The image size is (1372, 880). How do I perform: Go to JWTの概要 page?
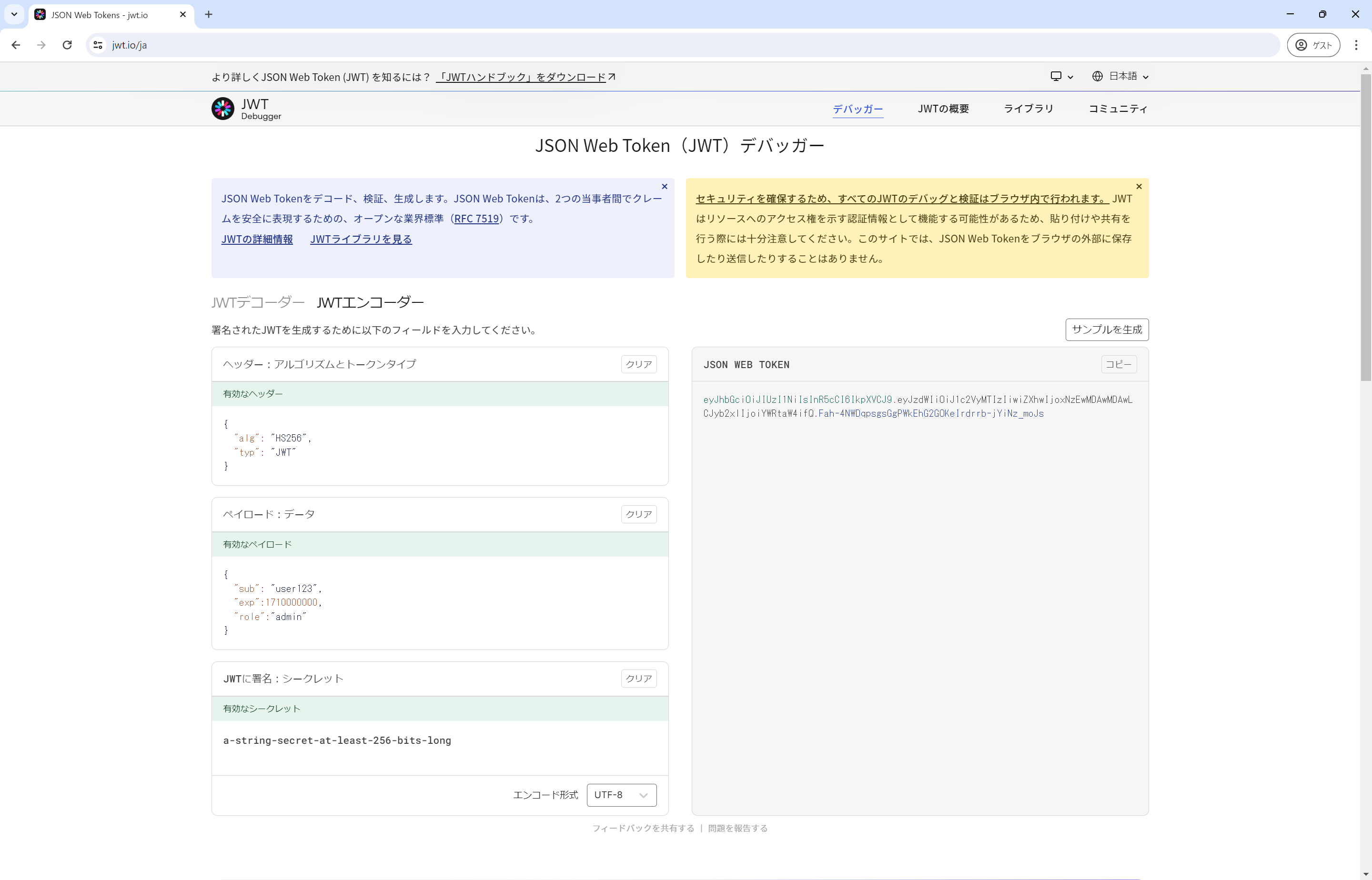click(943, 109)
